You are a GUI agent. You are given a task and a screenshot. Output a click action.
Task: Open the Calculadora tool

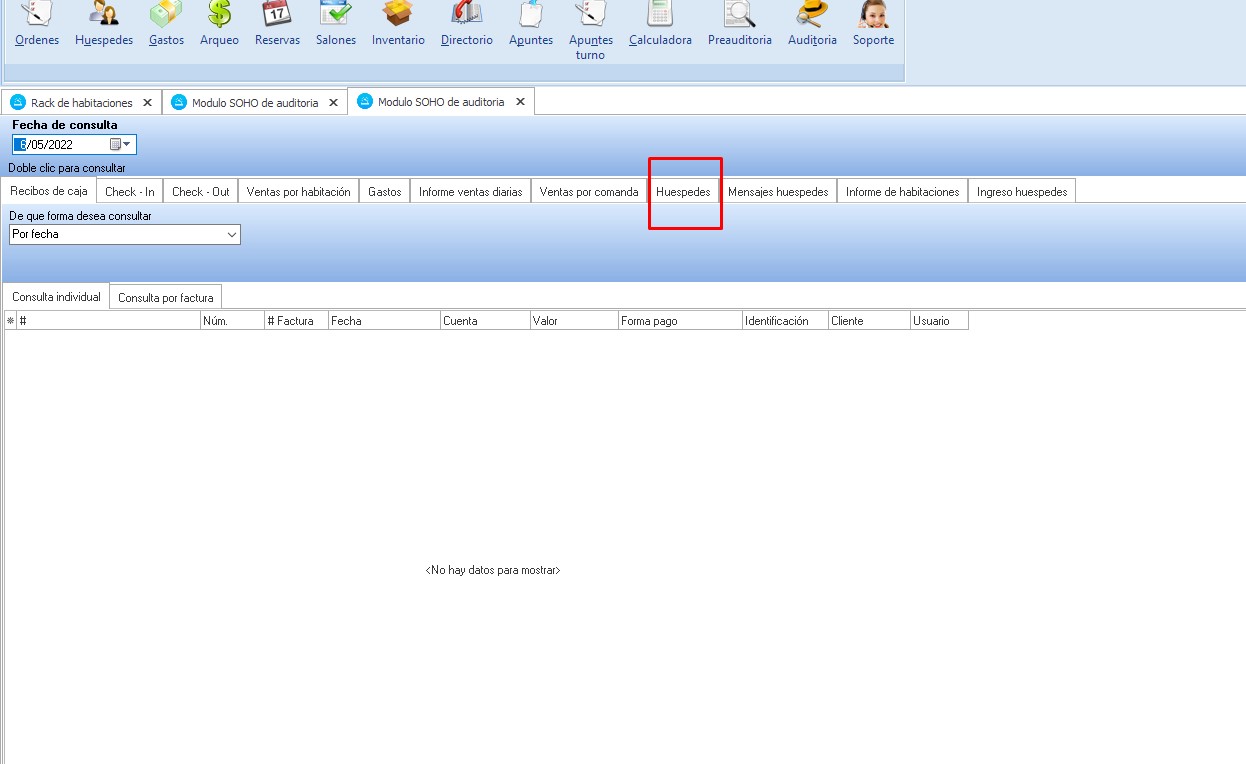pos(660,16)
